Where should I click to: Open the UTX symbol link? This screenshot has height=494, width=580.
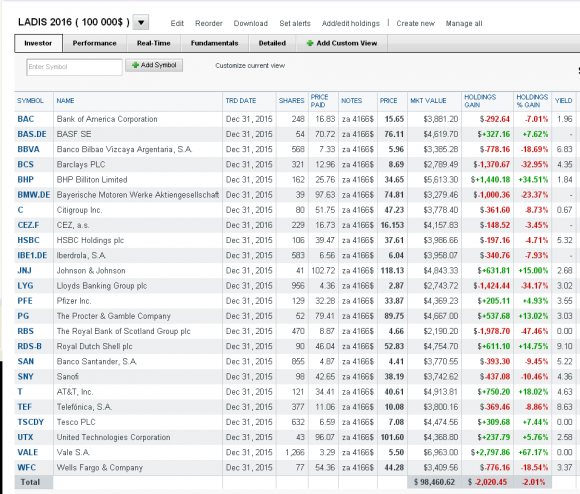coord(25,437)
